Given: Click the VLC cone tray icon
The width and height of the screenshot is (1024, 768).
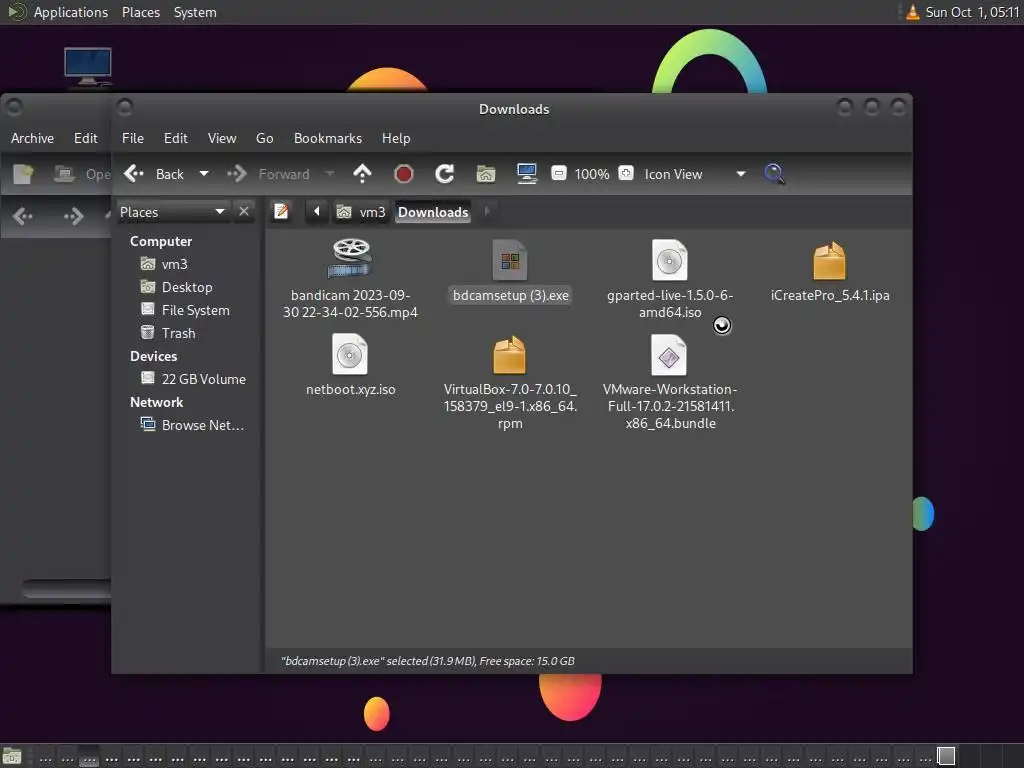Looking at the screenshot, I should coord(913,12).
